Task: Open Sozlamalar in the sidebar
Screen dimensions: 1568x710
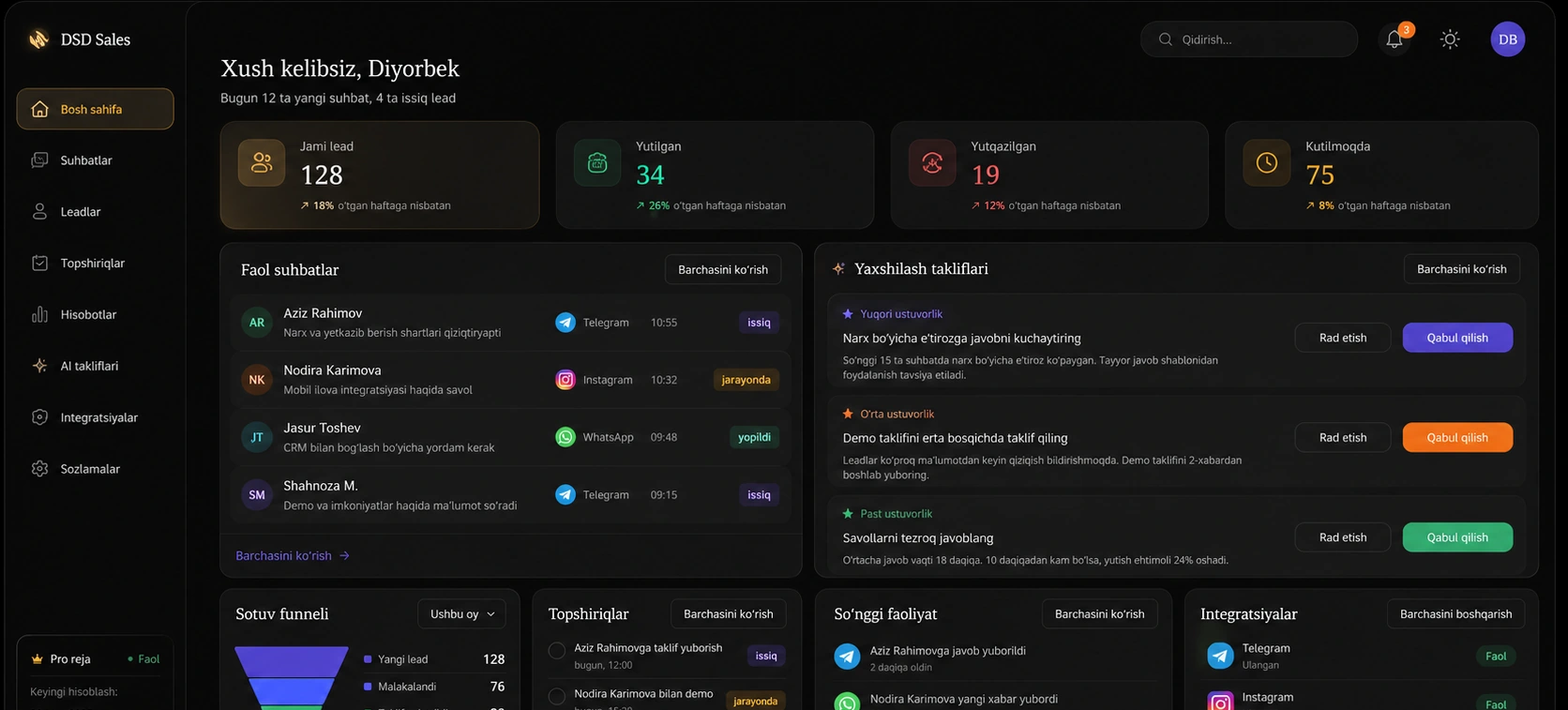Action: point(95,469)
